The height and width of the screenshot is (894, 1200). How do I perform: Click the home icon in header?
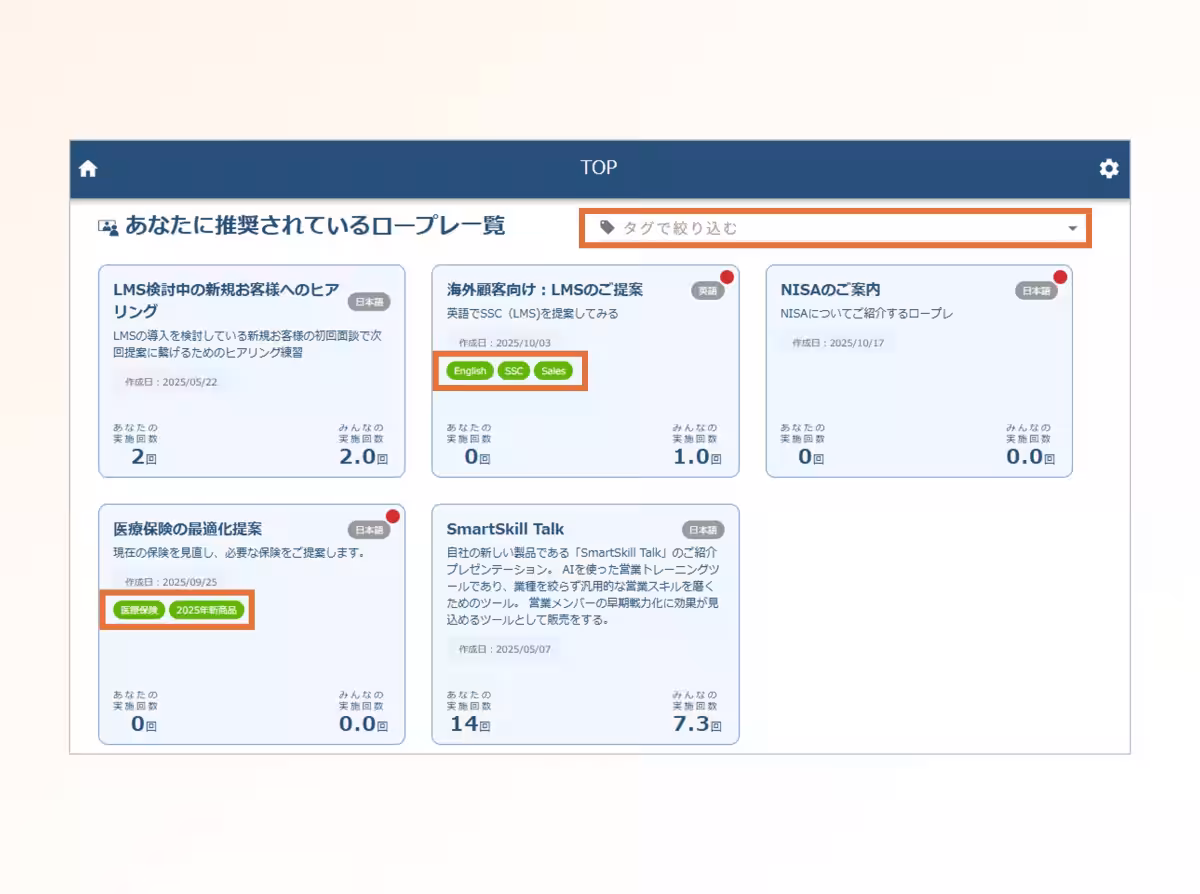pos(88,169)
